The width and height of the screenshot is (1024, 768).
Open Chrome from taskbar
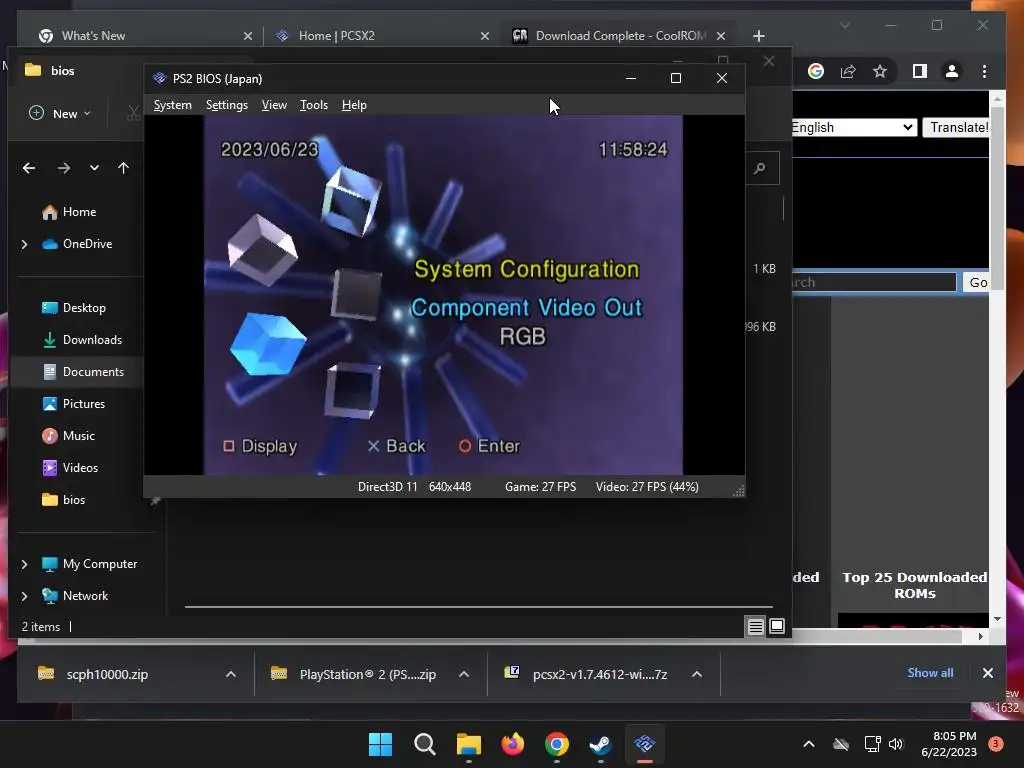(556, 744)
